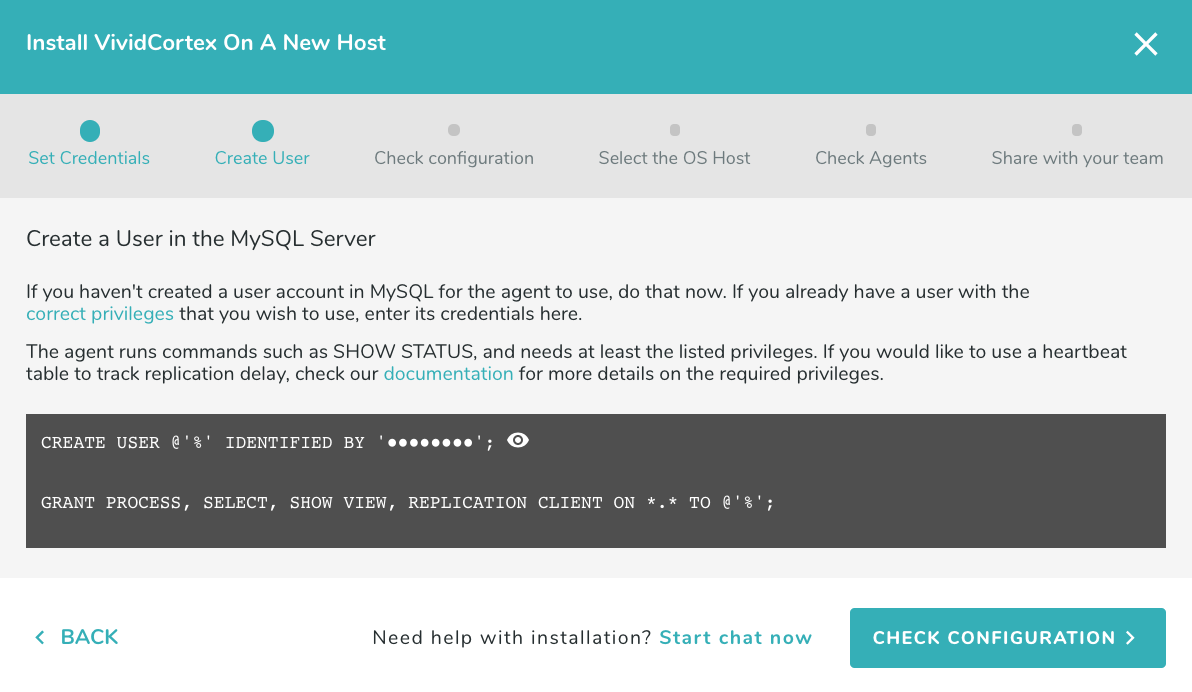Screen dimensions: 1192x692
Task: Close the Install VividCortex dialog
Action: point(1145,44)
